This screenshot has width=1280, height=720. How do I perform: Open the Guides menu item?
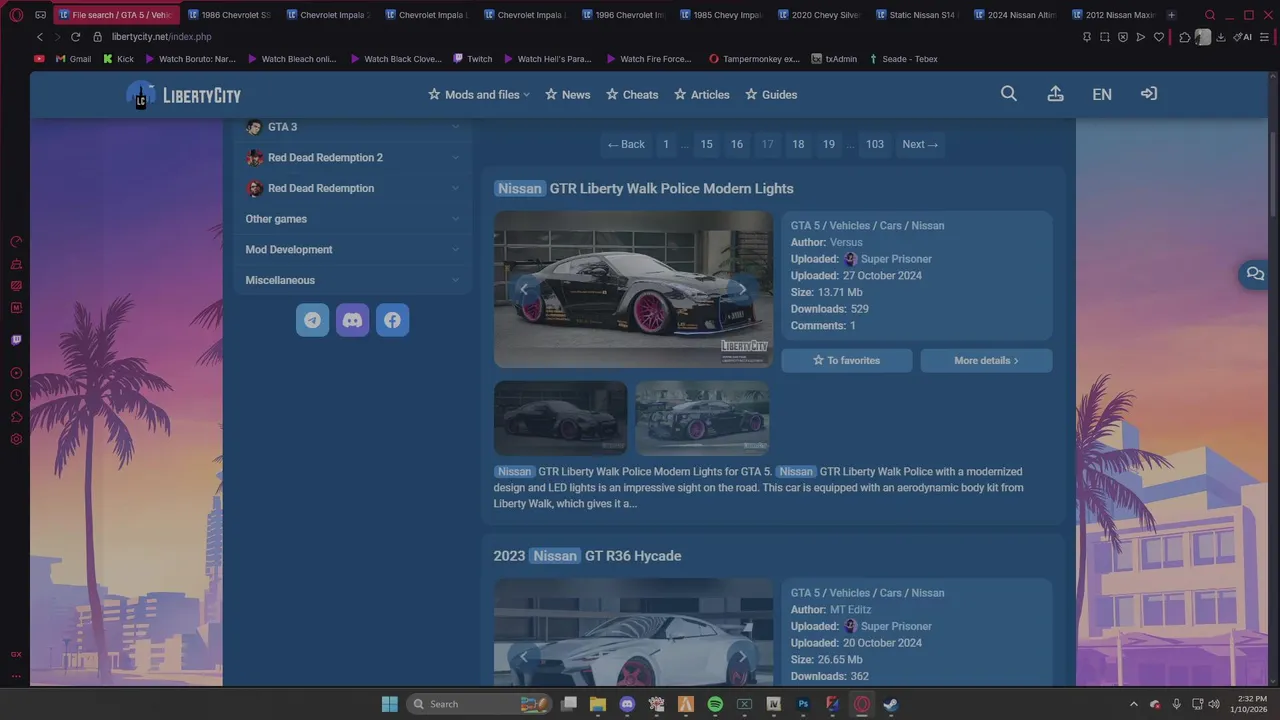click(771, 95)
